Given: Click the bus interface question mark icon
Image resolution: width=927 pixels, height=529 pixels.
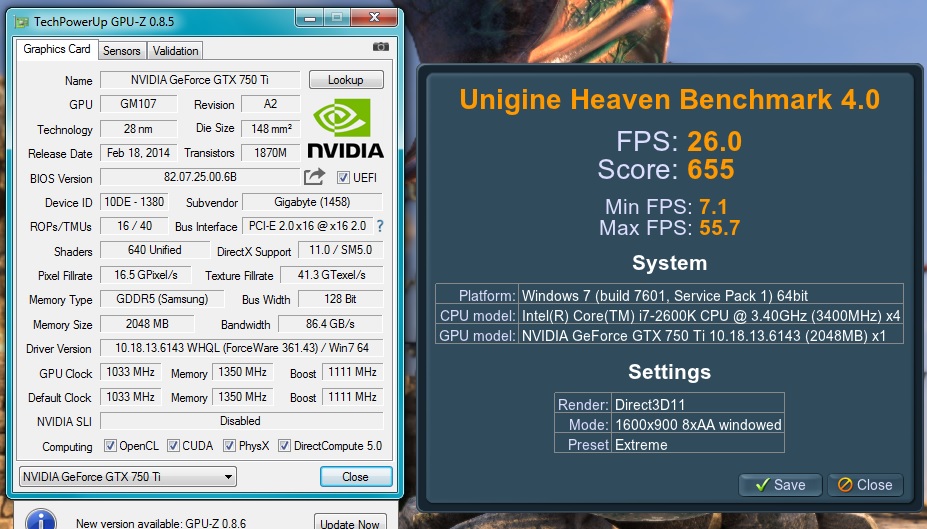Looking at the screenshot, I should (x=380, y=226).
